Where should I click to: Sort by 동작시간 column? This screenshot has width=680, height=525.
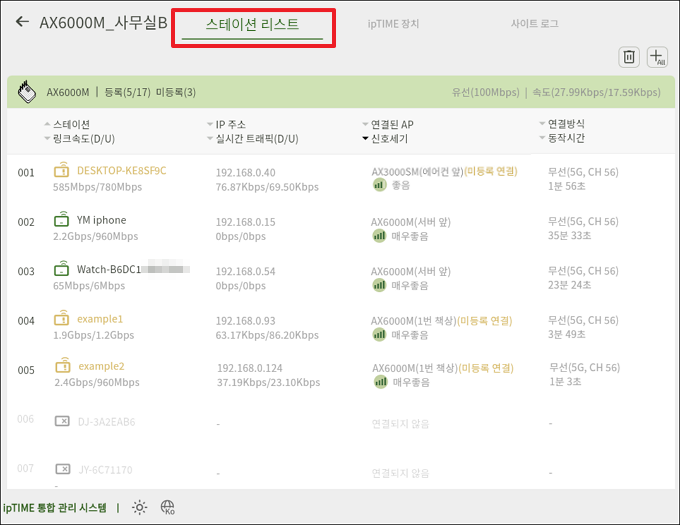click(562, 138)
